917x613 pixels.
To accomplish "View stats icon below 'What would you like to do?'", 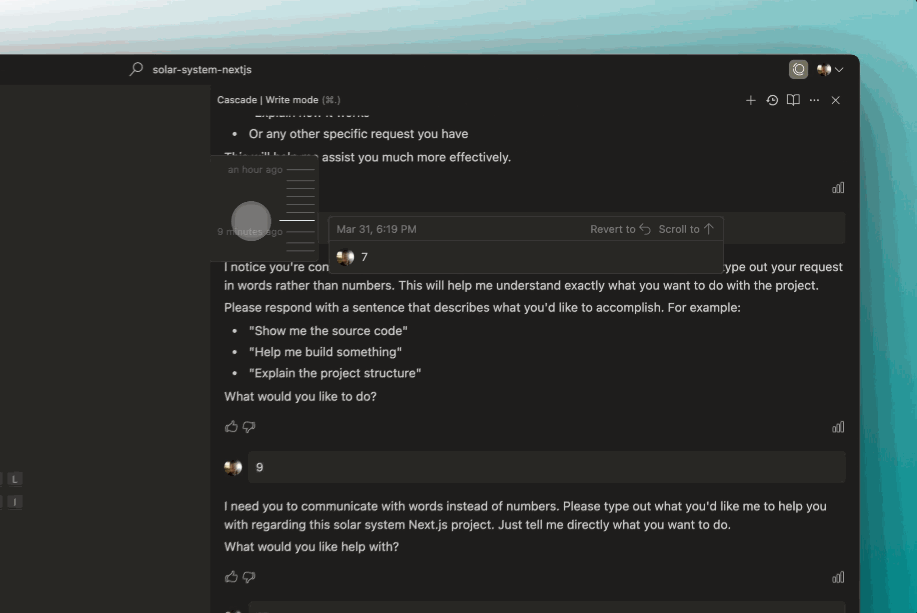I will [x=838, y=427].
